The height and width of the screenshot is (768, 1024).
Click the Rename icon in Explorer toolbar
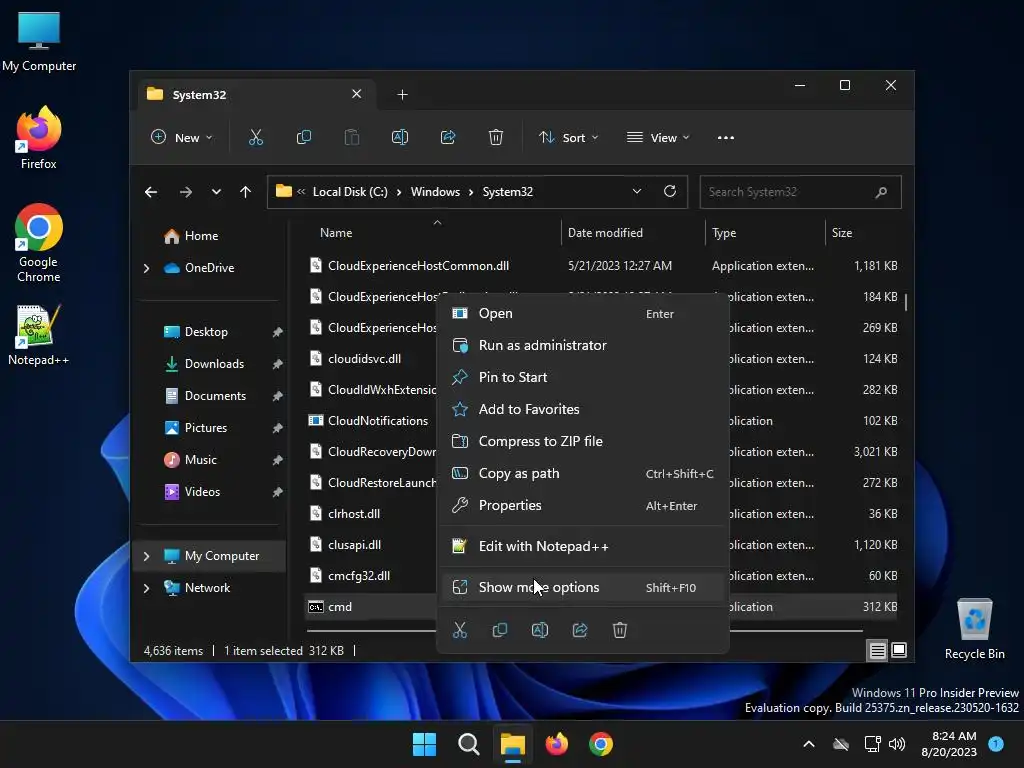(x=400, y=138)
